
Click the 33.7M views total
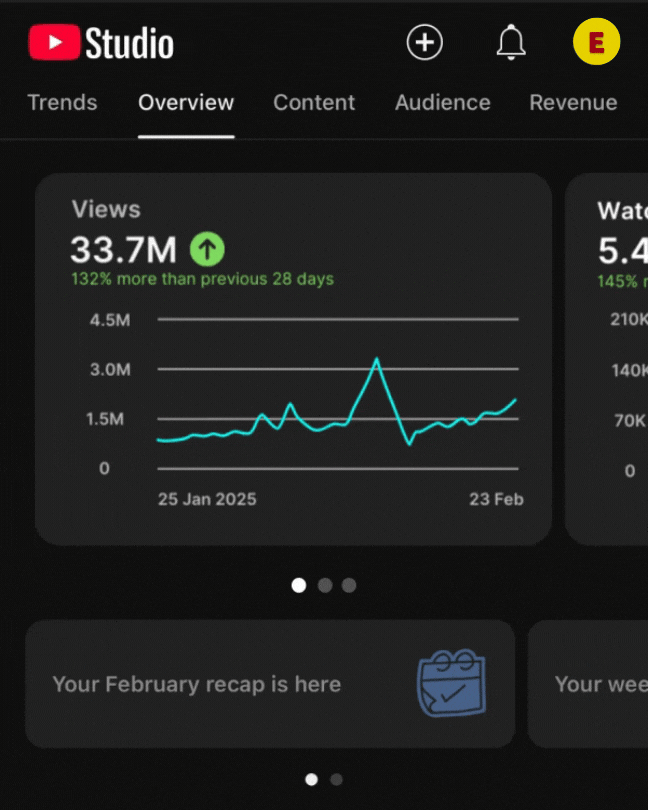[x=124, y=250]
